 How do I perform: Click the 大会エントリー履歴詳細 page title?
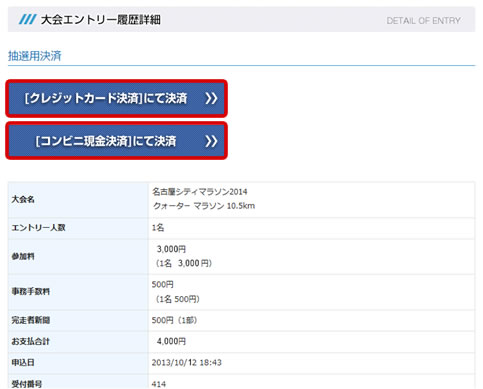pos(100,20)
